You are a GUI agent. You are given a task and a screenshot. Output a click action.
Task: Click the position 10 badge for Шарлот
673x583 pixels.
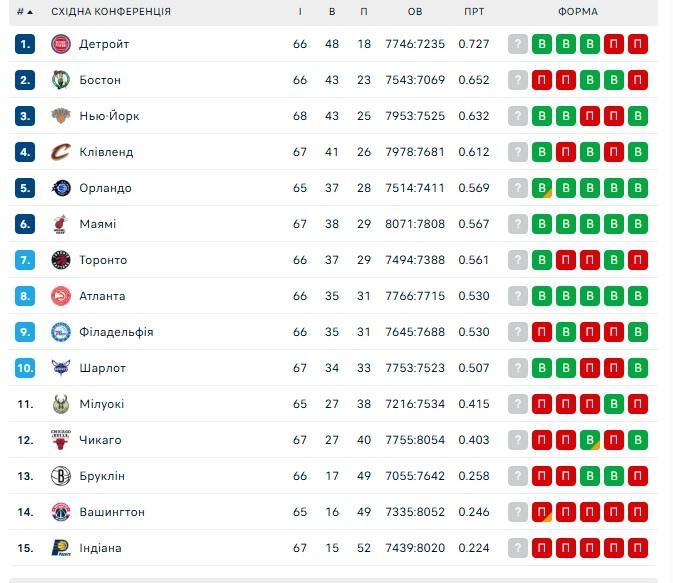[x=25, y=368]
